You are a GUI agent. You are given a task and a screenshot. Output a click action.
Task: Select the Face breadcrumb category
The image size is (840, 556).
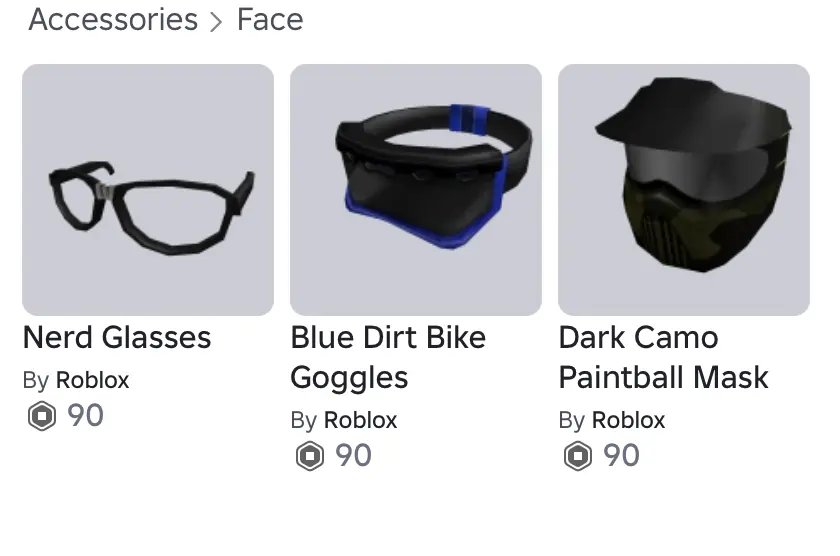coord(270,20)
